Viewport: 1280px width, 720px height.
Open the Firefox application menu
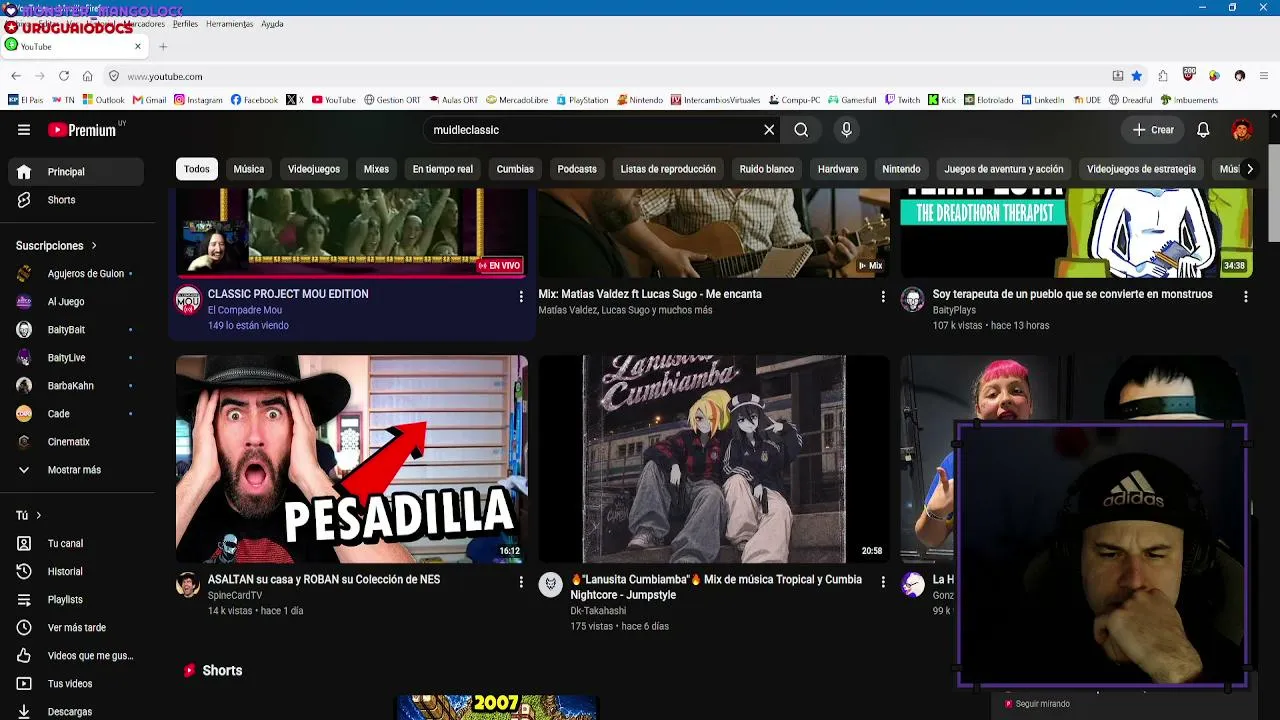(x=1264, y=76)
